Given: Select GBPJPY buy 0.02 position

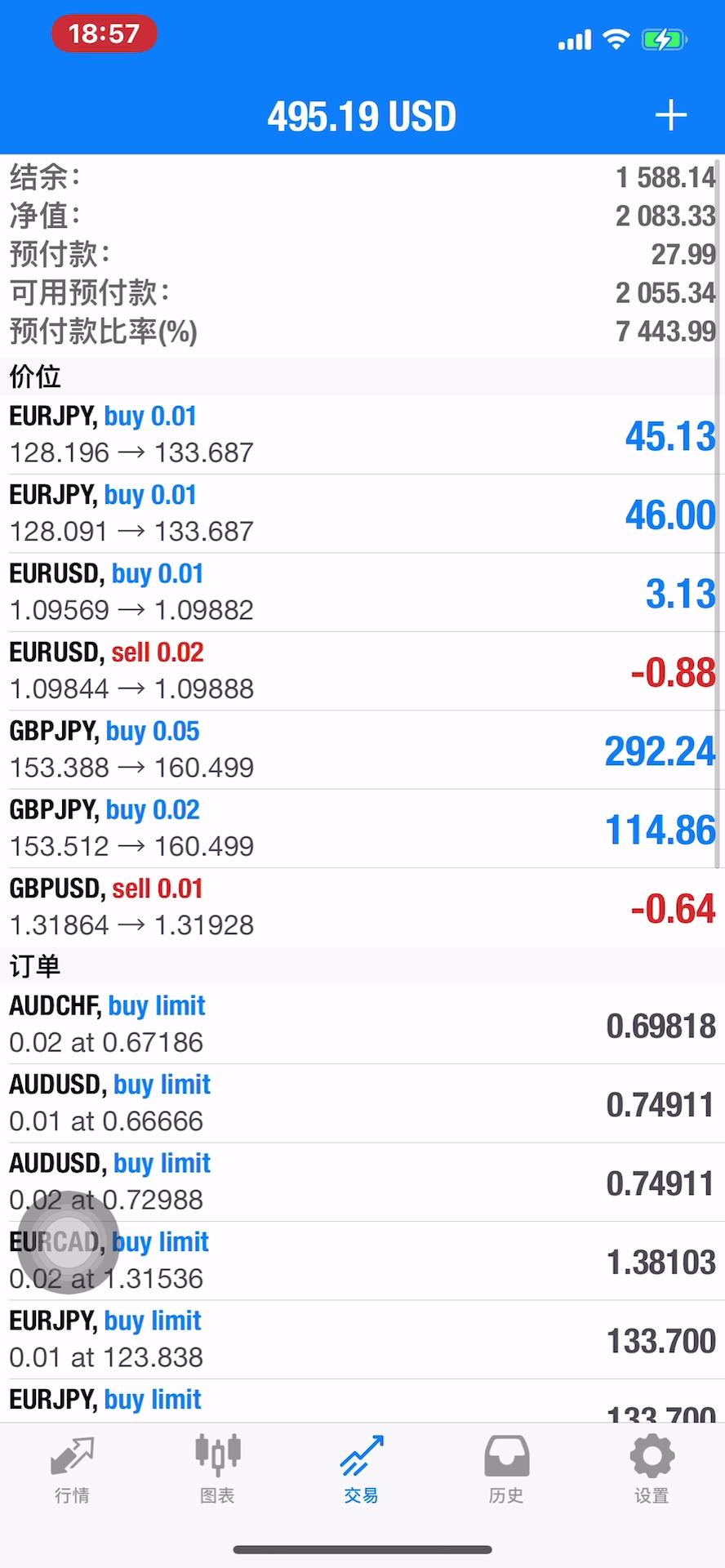Looking at the screenshot, I should (x=362, y=828).
